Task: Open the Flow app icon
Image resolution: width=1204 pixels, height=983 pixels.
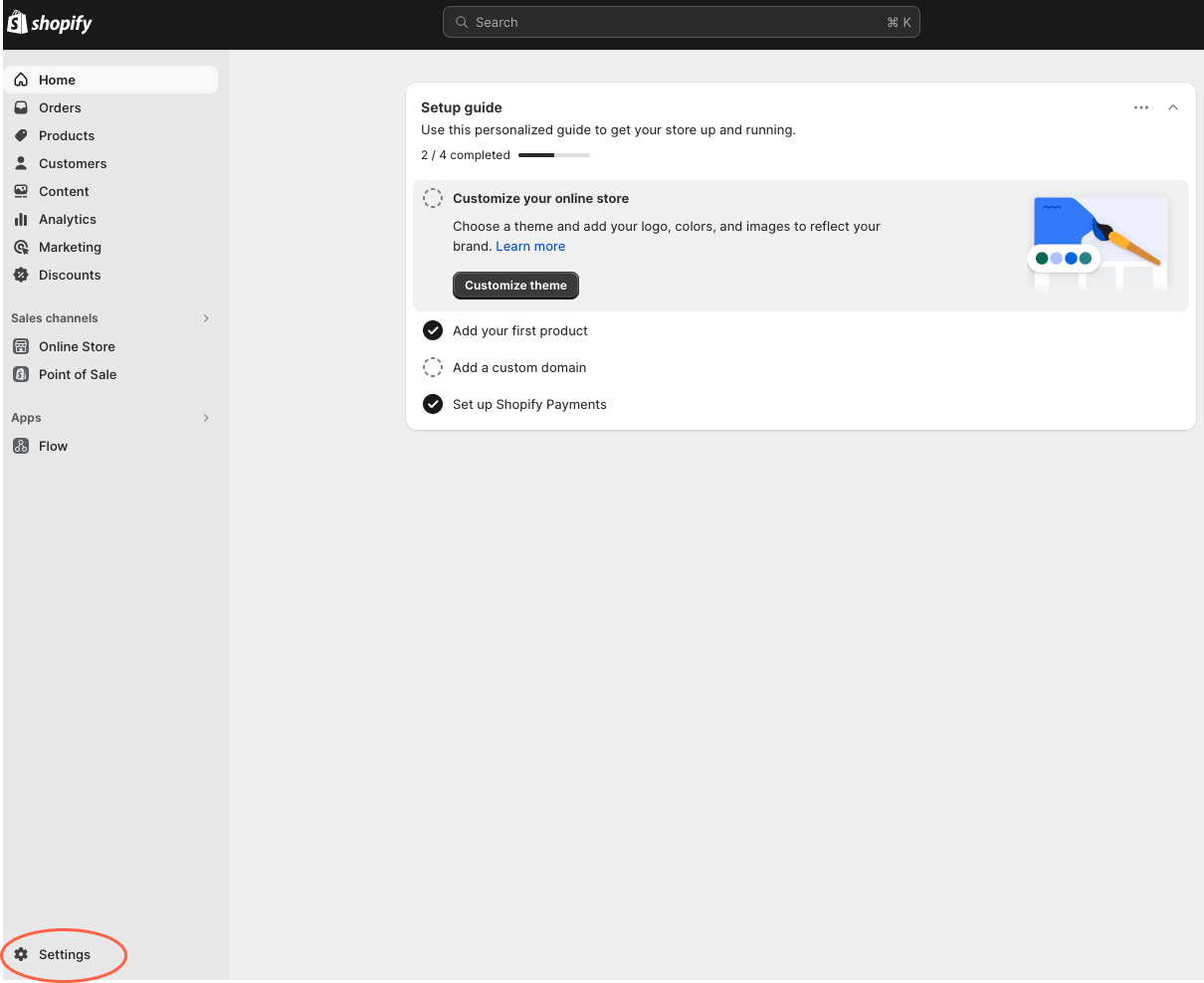Action: pos(21,446)
